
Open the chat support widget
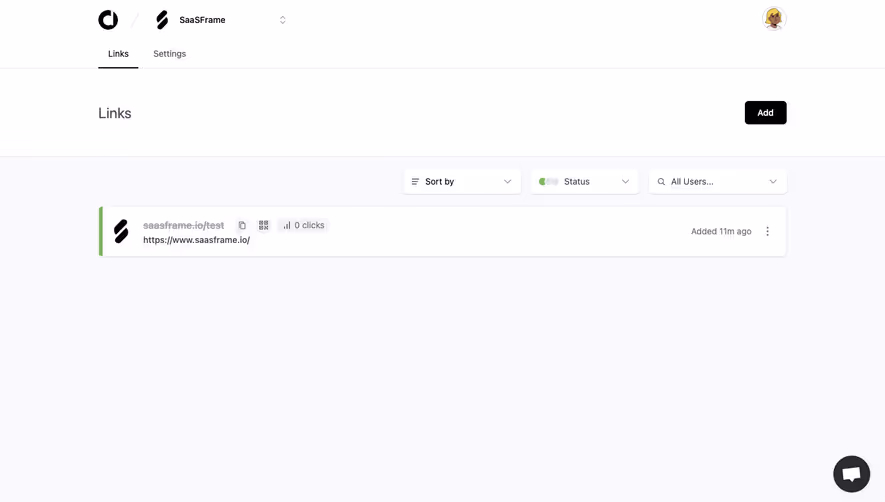click(851, 474)
